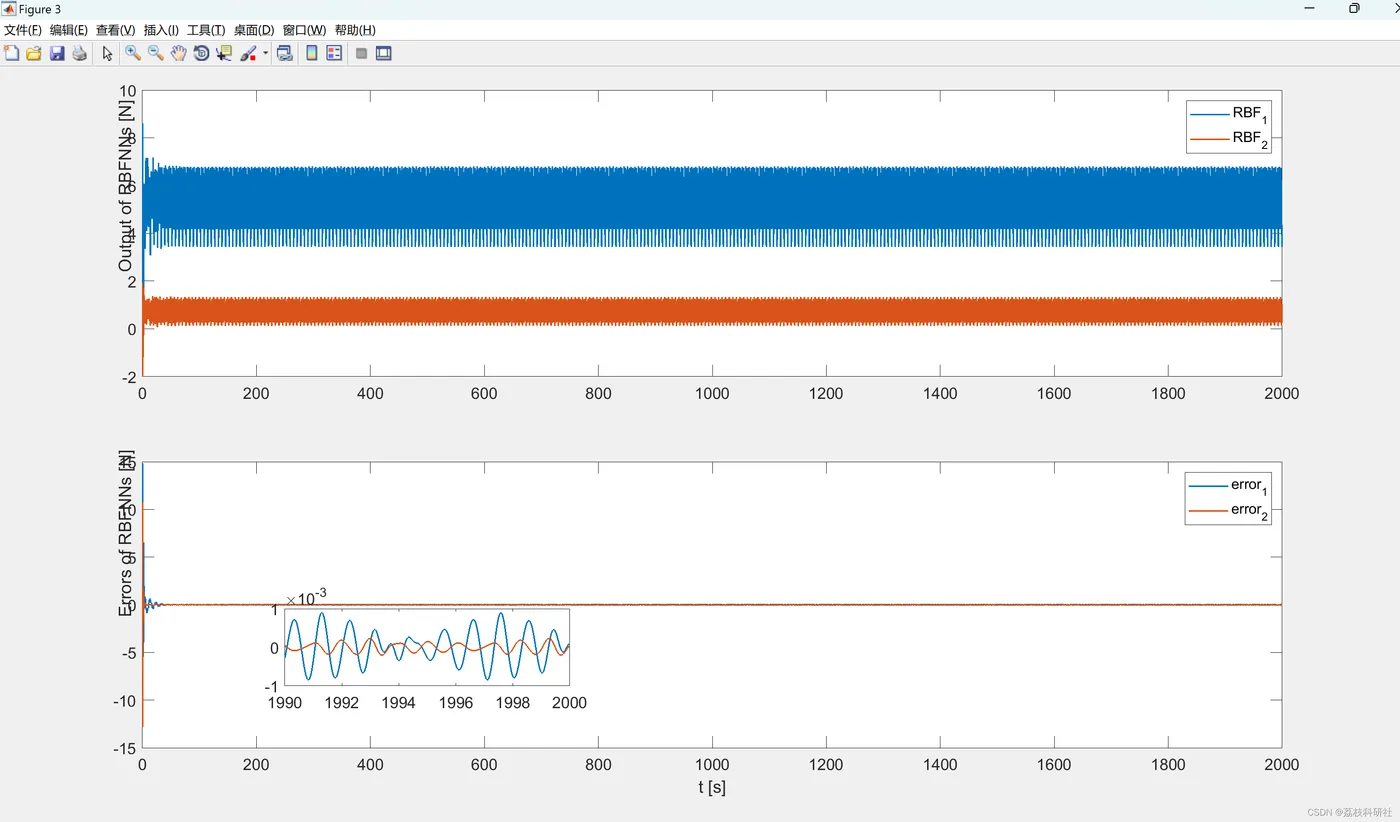
Task: Restore down the Figure 3 window
Action: 1354,8
